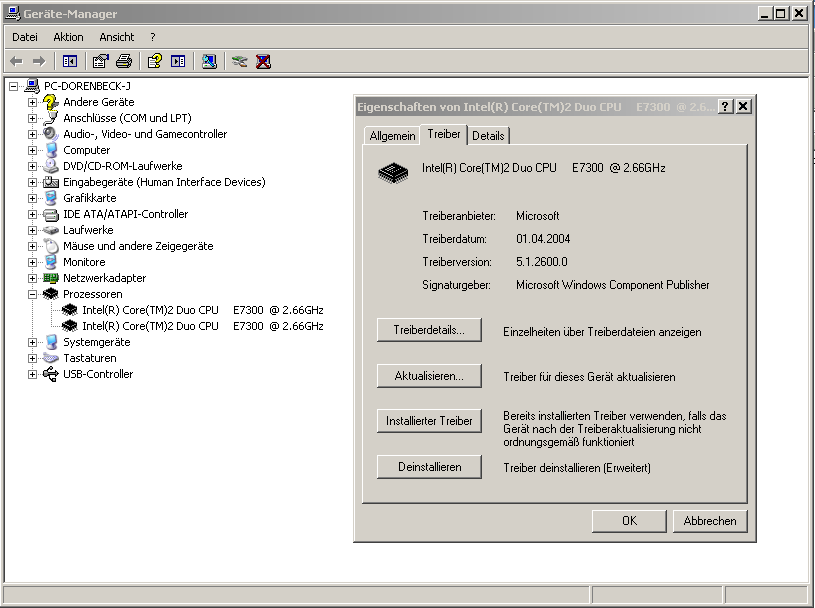Click the DVD/CD-ROM-Laufwerke disc icon
This screenshot has width=815, height=608.
(50, 166)
